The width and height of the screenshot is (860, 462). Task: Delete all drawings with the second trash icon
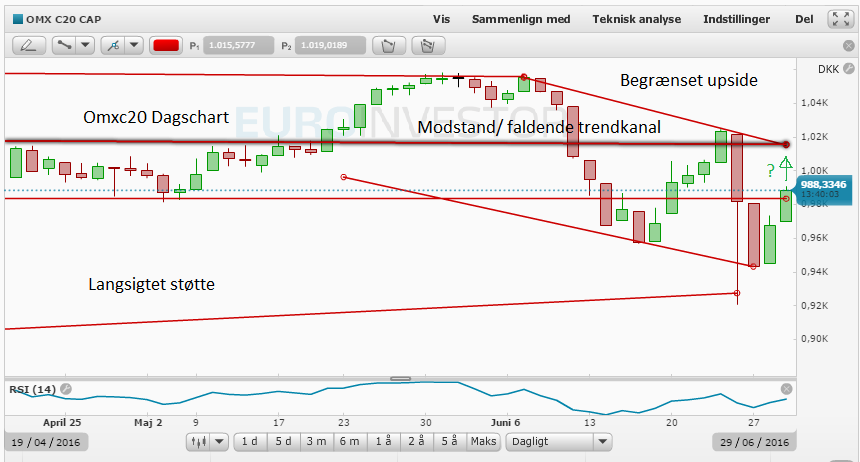tap(428, 46)
